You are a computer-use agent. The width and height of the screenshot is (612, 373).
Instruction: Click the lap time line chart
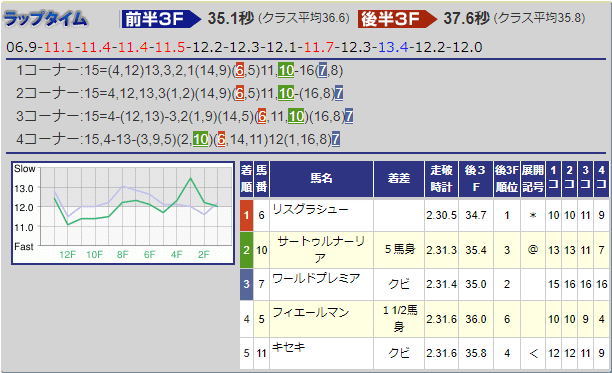(123, 213)
